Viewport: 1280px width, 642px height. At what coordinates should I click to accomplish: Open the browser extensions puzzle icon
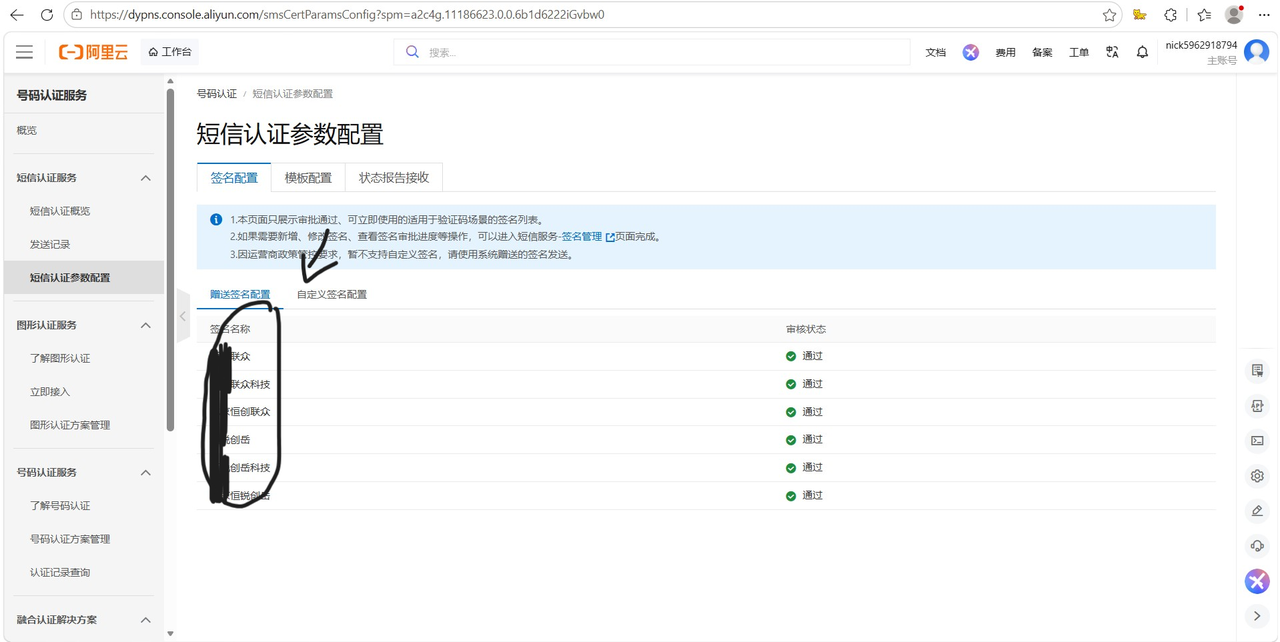pos(1171,15)
